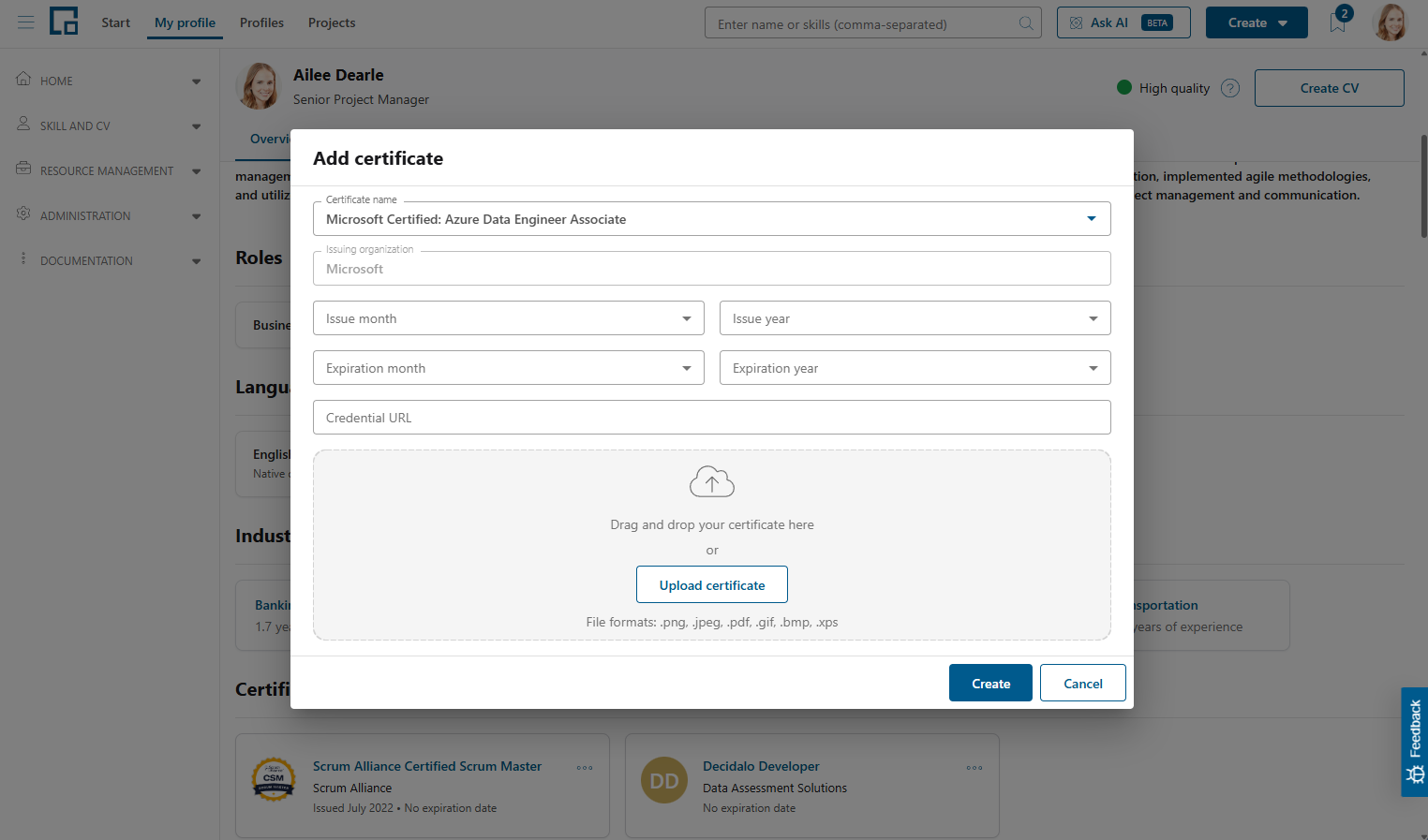
Task: Click the Resource Management icon
Action: [x=23, y=169]
